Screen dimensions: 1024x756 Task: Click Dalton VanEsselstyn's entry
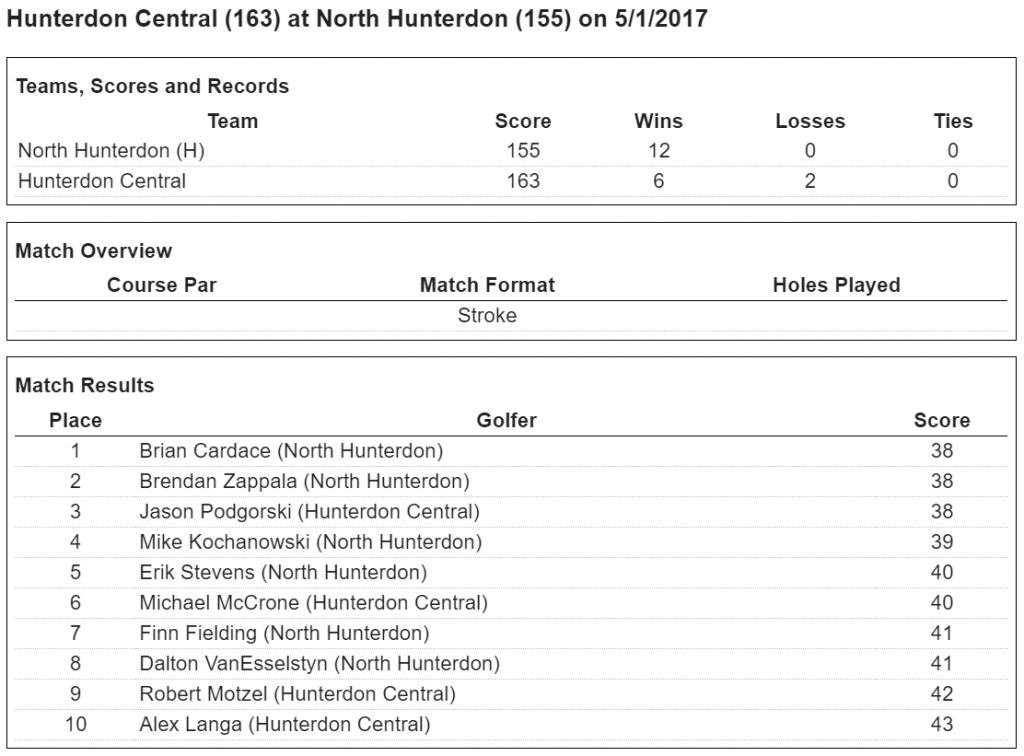319,663
